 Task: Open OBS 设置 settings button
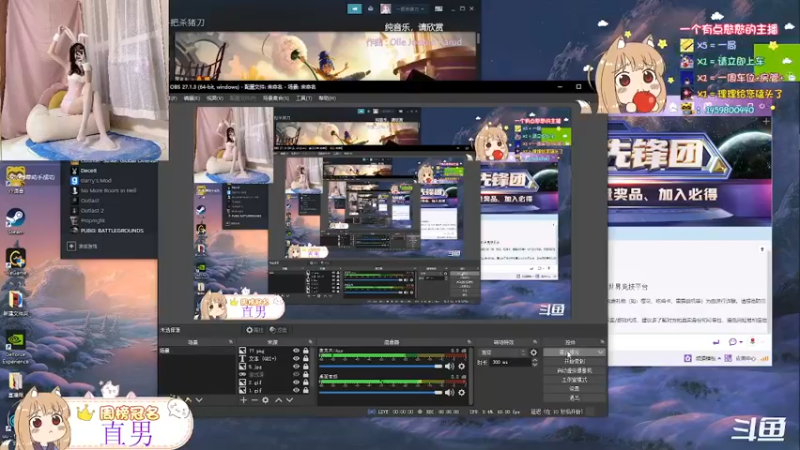[x=574, y=389]
